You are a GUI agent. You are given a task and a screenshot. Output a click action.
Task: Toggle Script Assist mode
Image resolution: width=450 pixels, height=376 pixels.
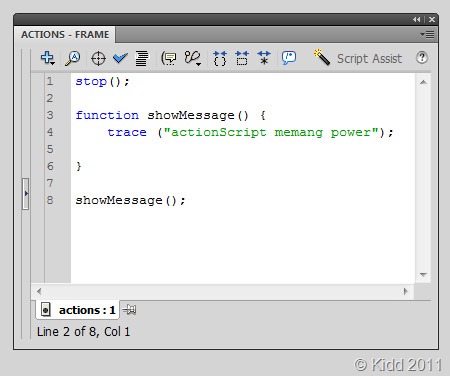coord(358,58)
